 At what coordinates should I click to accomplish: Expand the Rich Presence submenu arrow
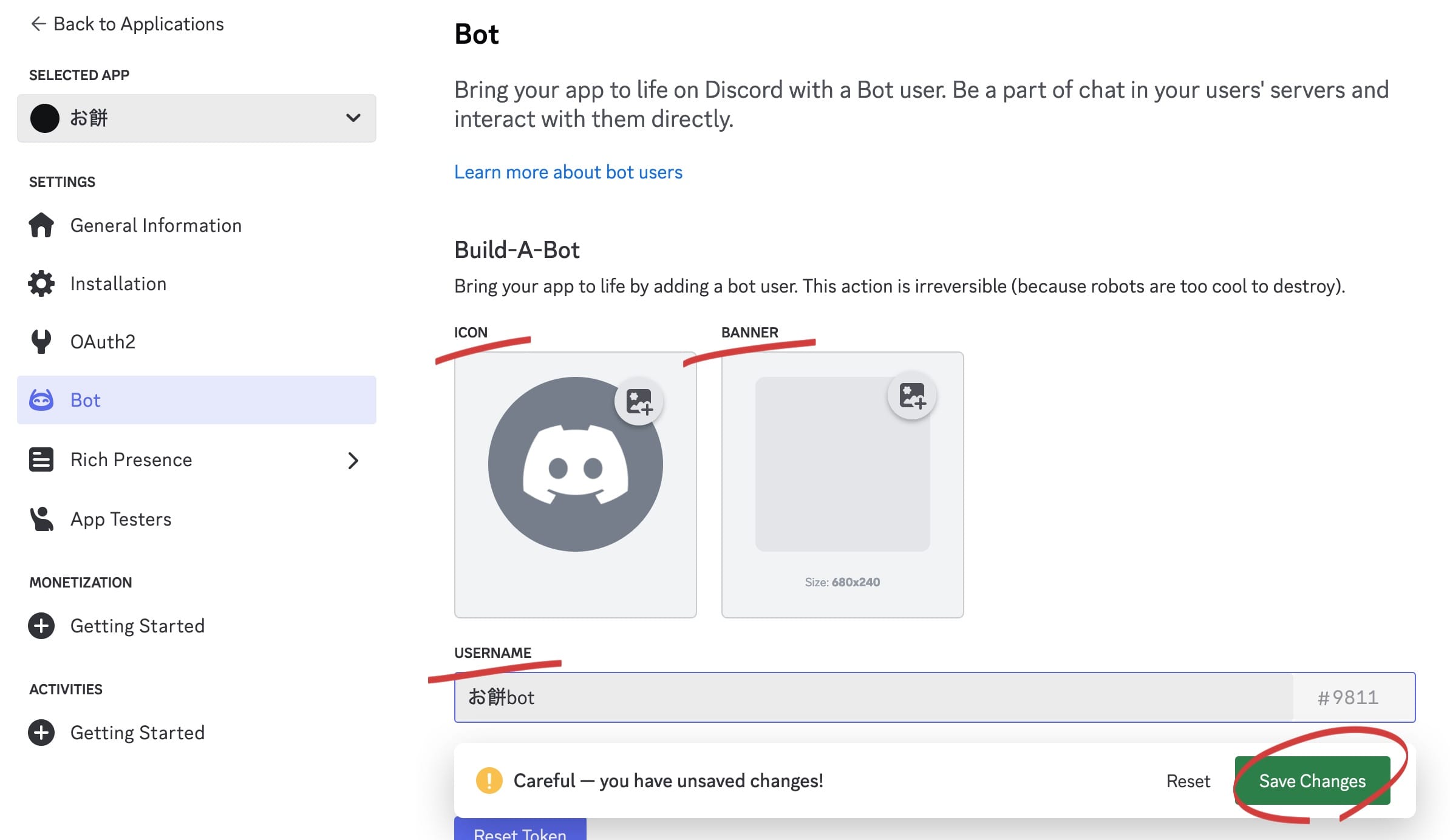(353, 460)
